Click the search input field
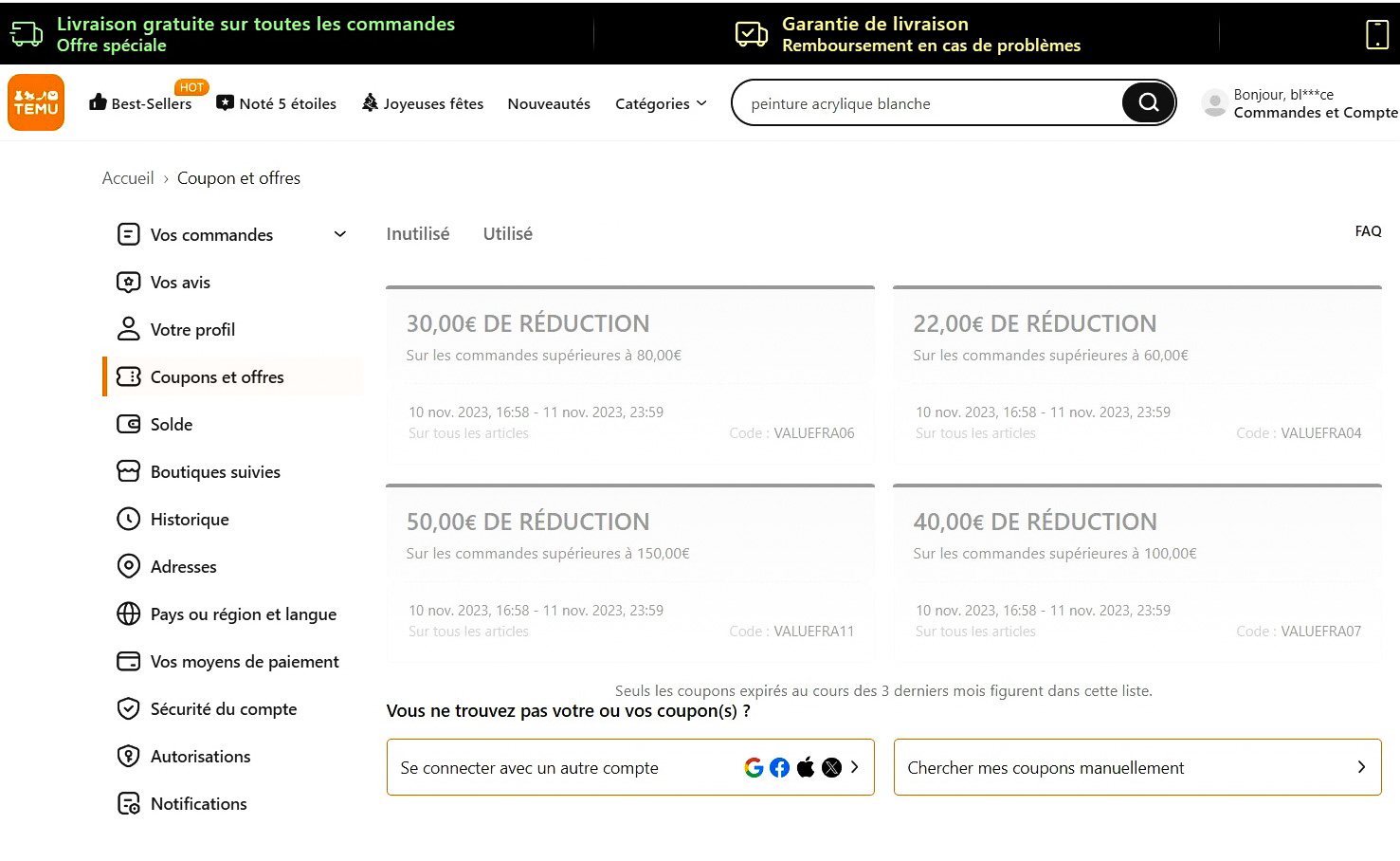The width and height of the screenshot is (1400, 861). (929, 102)
